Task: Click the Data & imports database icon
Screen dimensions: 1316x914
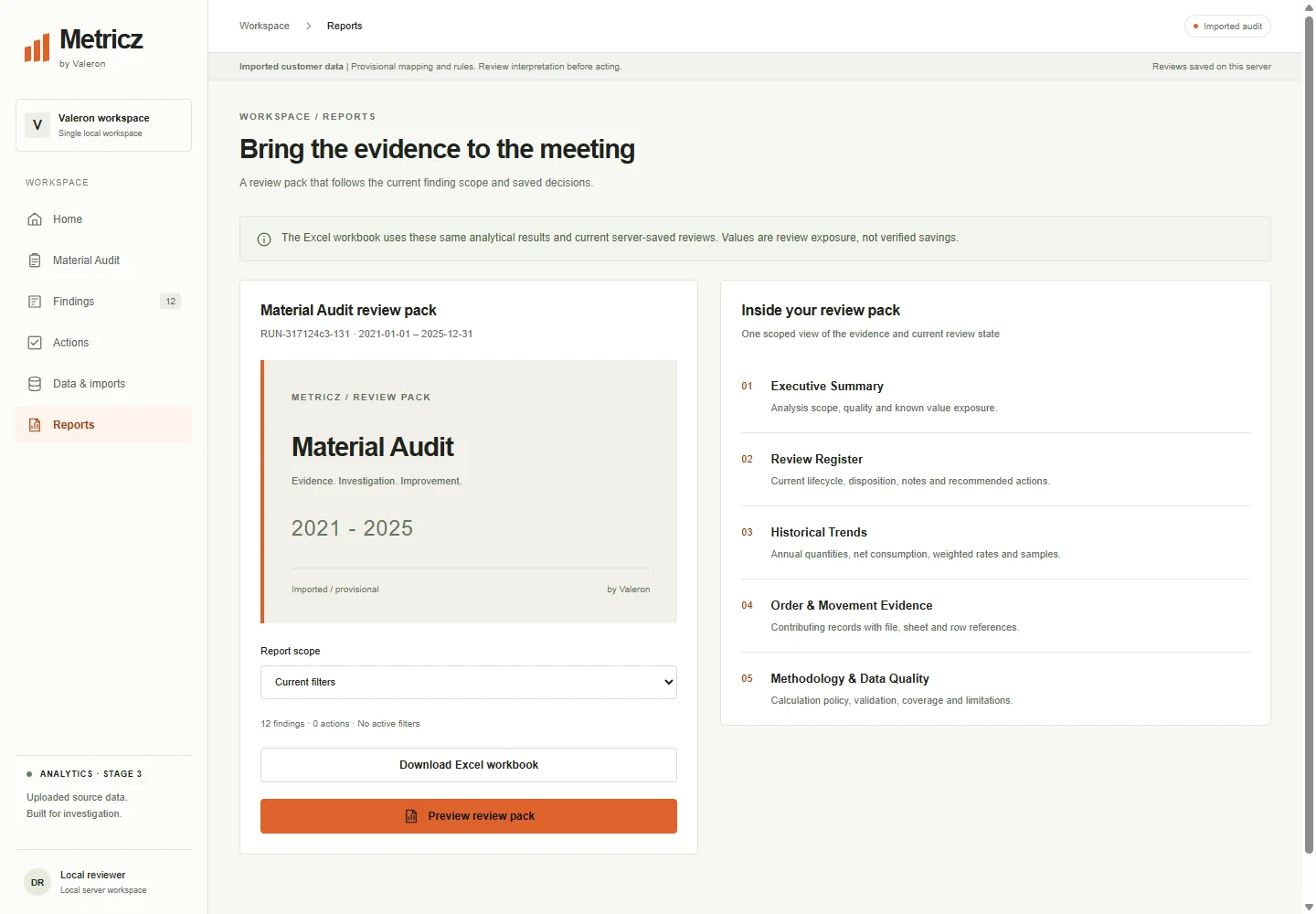Action: tap(35, 384)
